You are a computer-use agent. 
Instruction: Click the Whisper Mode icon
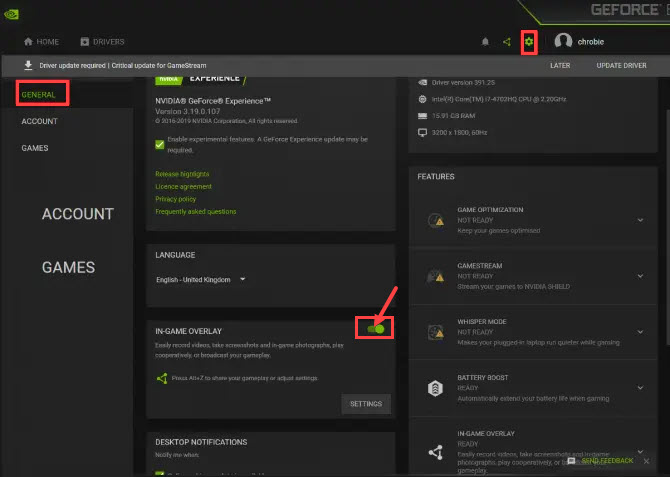[x=435, y=332]
